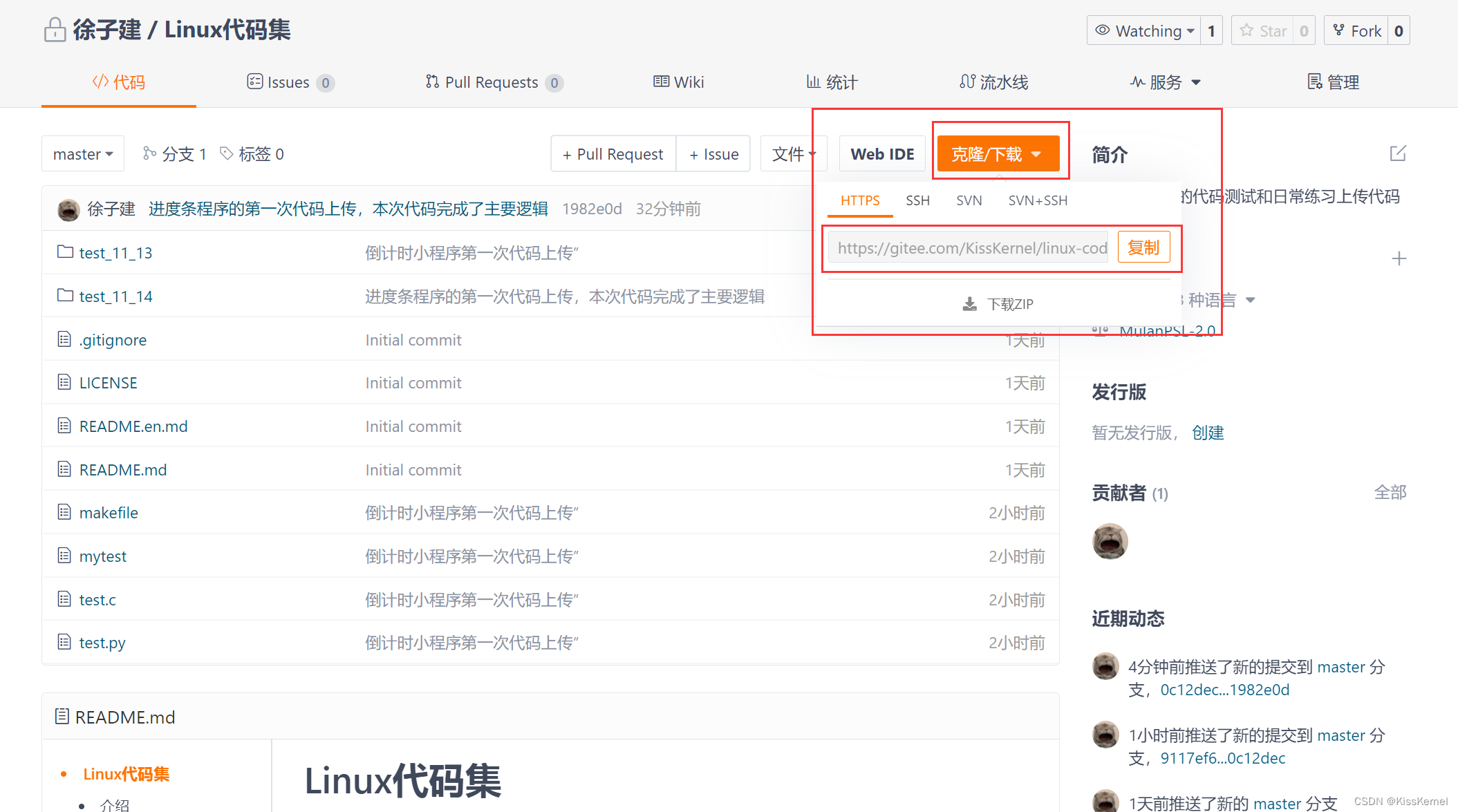Switch to the SSH clone tab
1458x812 pixels.
(x=917, y=200)
